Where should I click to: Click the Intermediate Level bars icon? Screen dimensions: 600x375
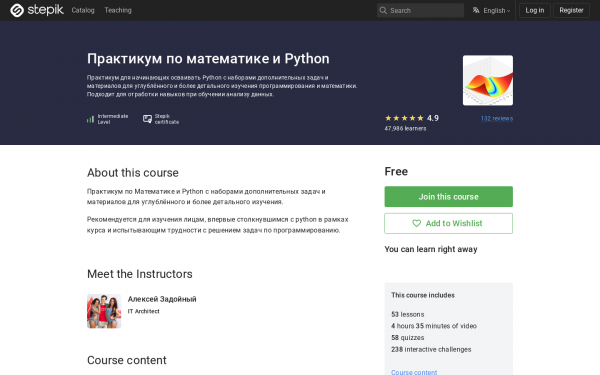[90, 119]
